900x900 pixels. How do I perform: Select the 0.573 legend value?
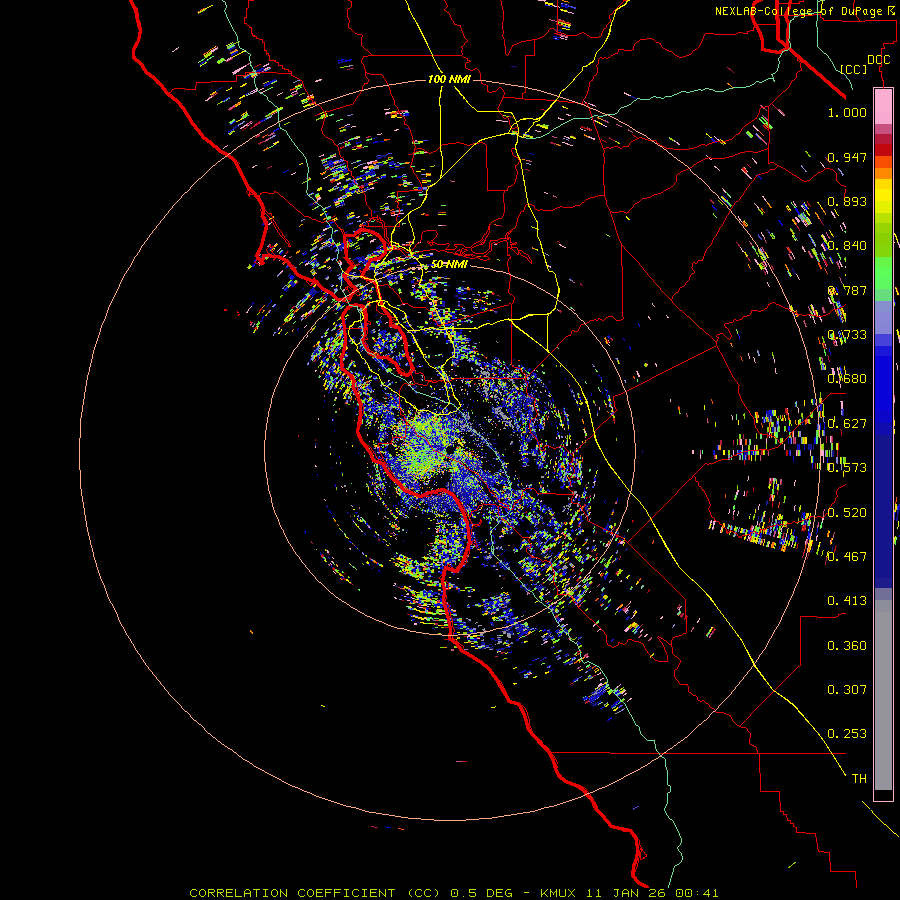click(x=847, y=468)
